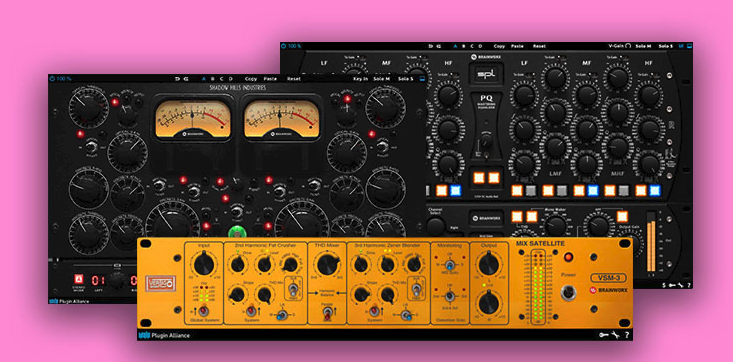The height and width of the screenshot is (362, 733).
Task: Click the V-Gain headphone icon in SPL toolbar
Action: 628,46
